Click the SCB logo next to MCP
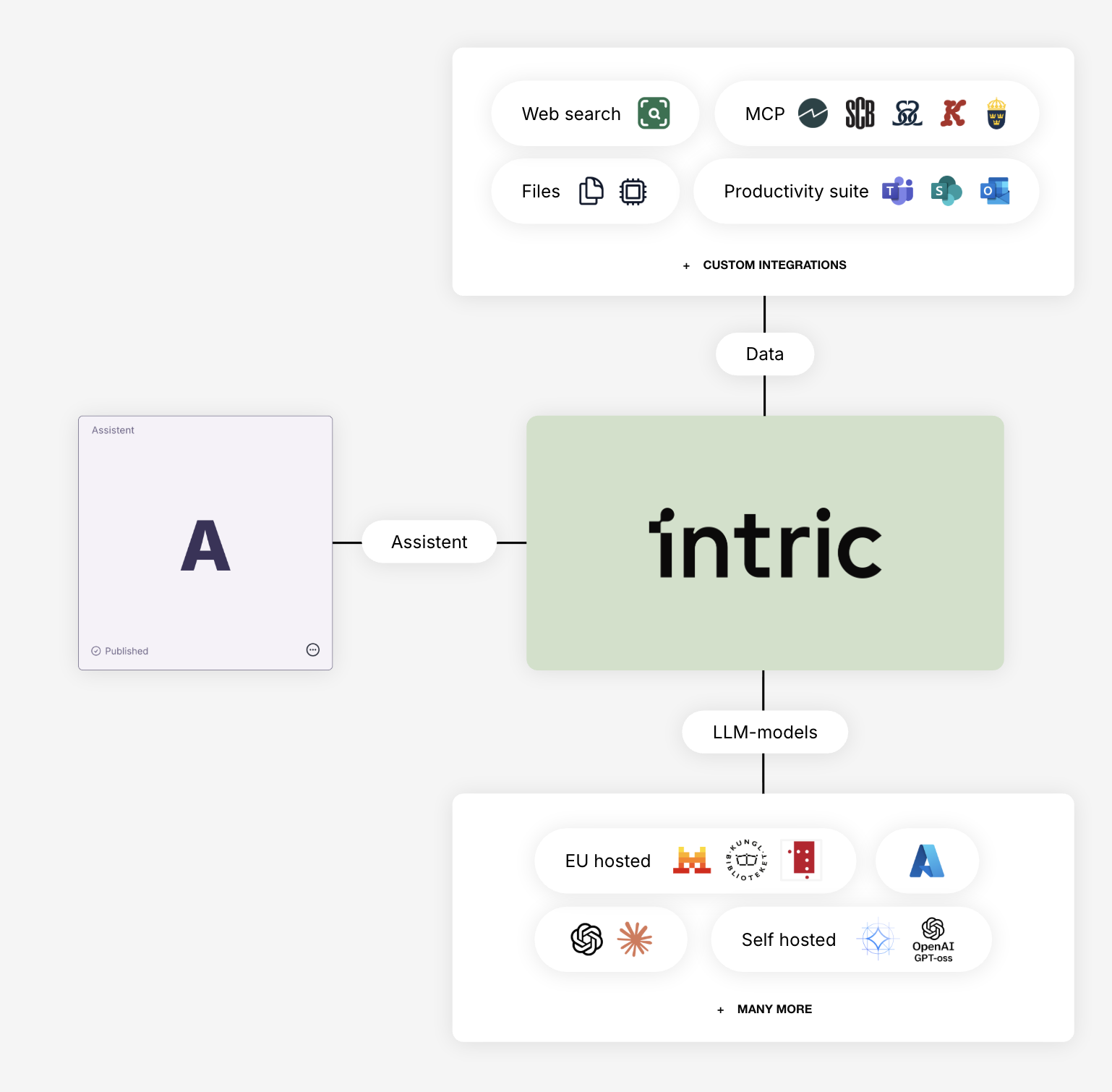1112x1092 pixels. pyautogui.click(x=860, y=114)
